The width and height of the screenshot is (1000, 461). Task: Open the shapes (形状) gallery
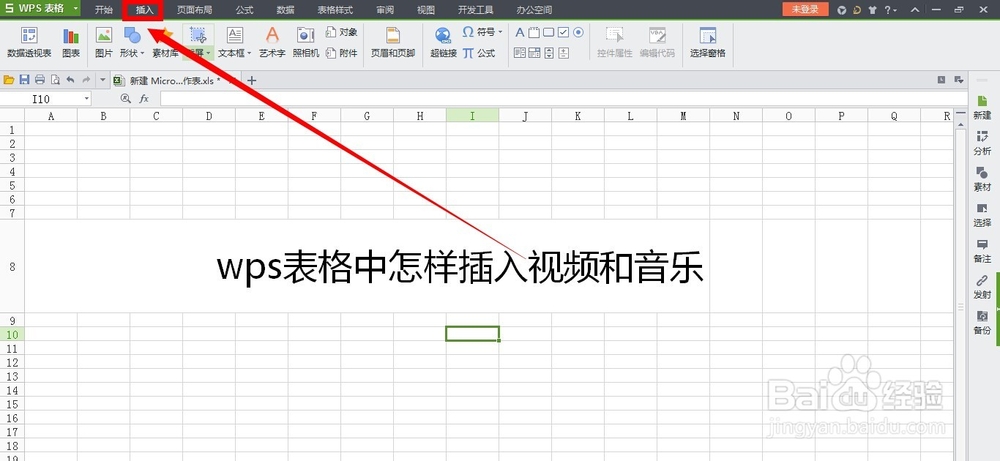click(132, 43)
